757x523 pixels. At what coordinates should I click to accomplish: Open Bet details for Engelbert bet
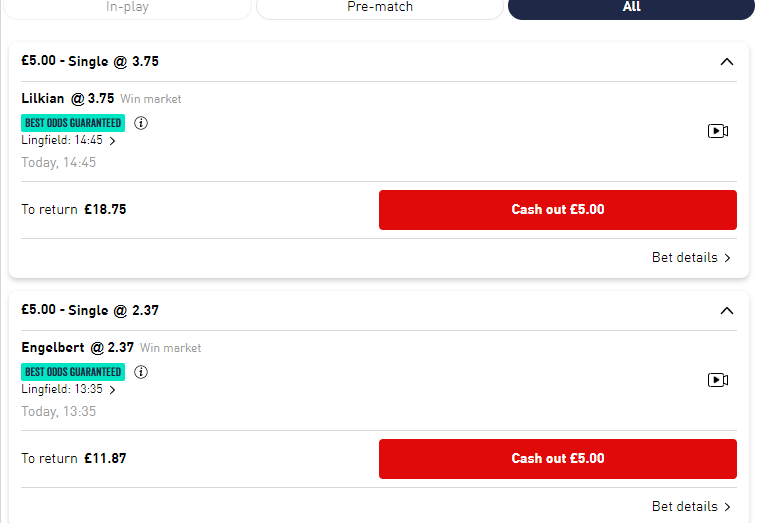691,506
